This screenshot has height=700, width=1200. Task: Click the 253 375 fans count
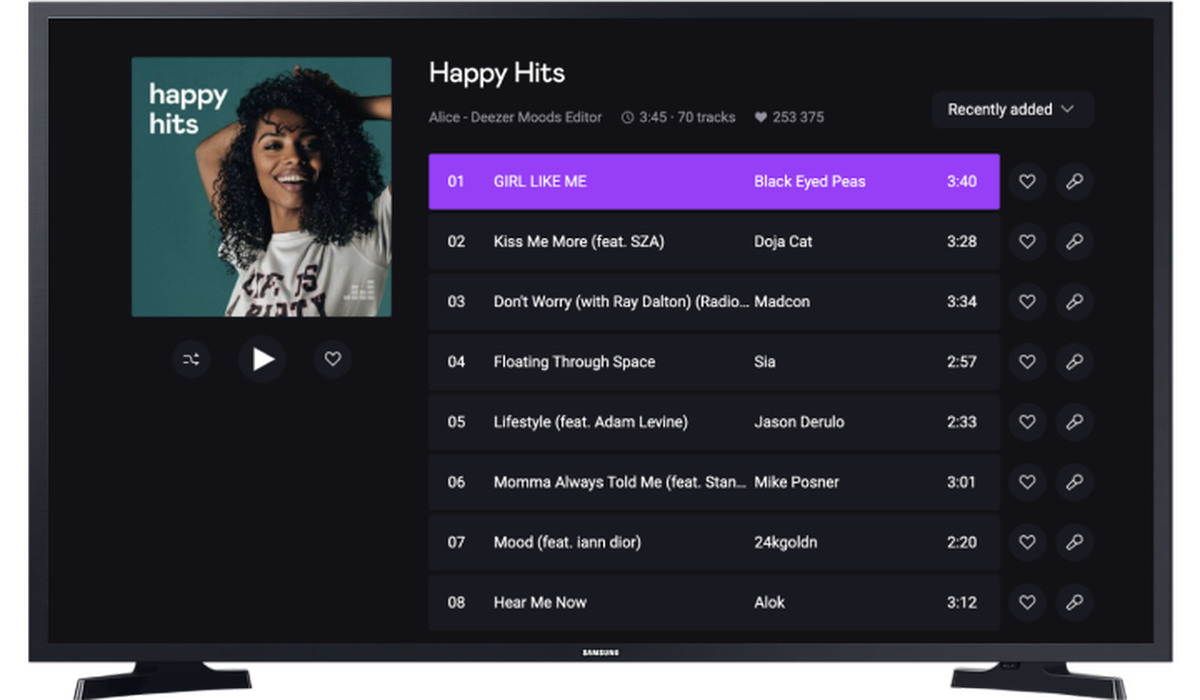tap(789, 117)
